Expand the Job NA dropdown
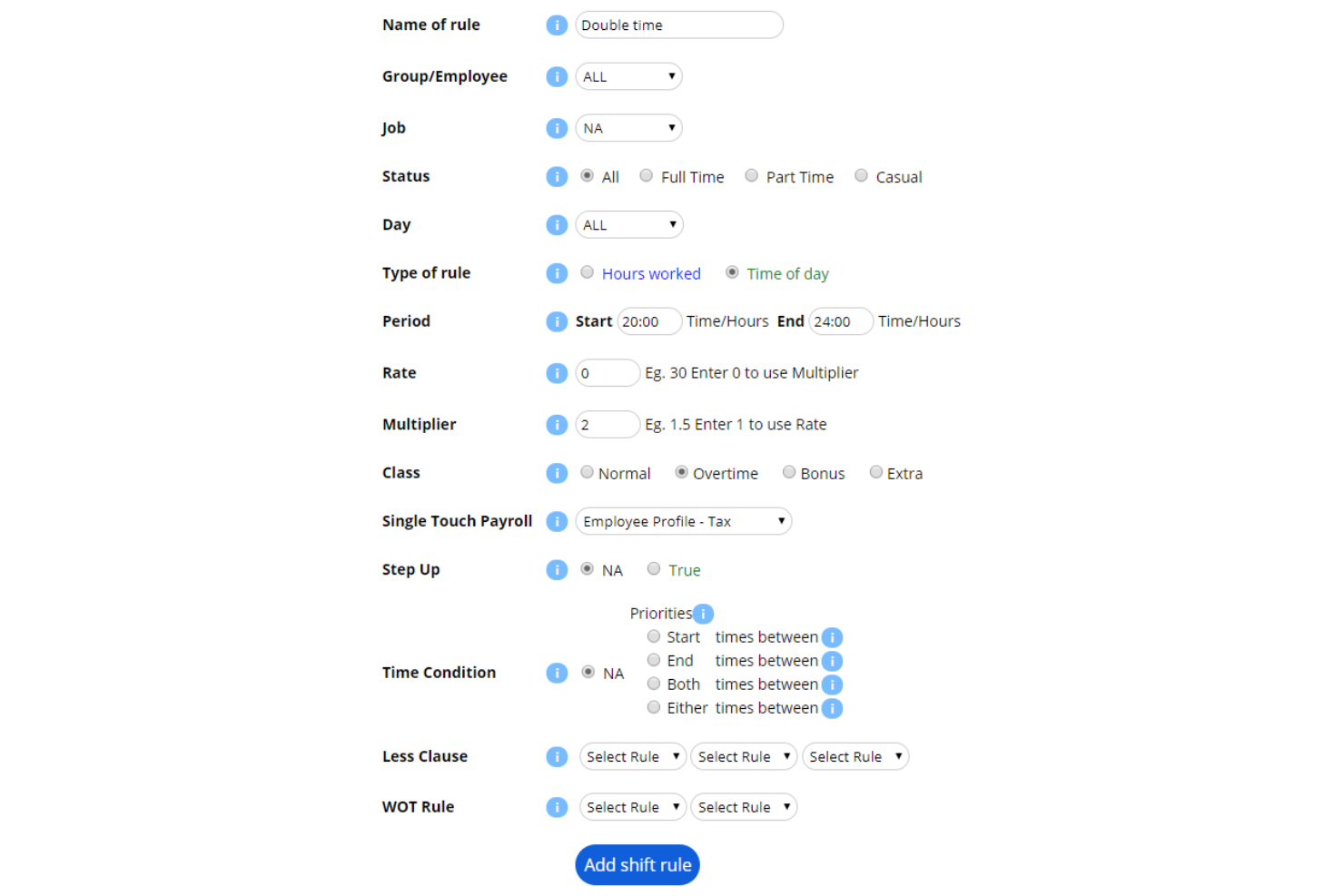 tap(628, 129)
